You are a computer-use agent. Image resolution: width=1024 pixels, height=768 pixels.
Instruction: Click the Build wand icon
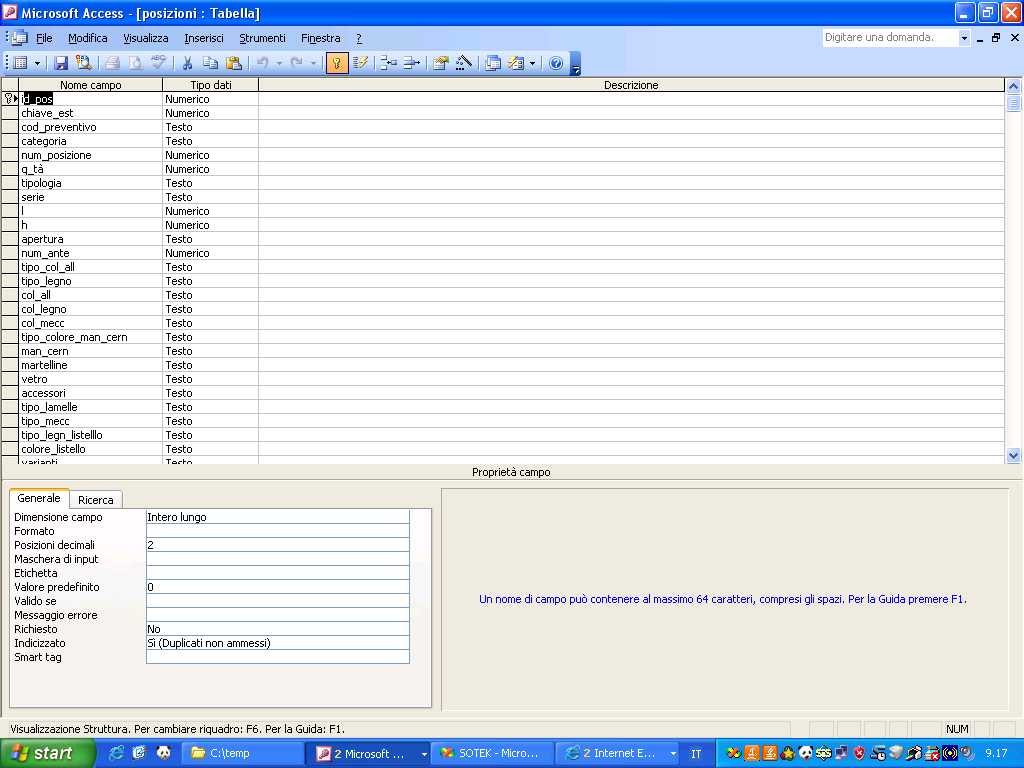click(464, 63)
